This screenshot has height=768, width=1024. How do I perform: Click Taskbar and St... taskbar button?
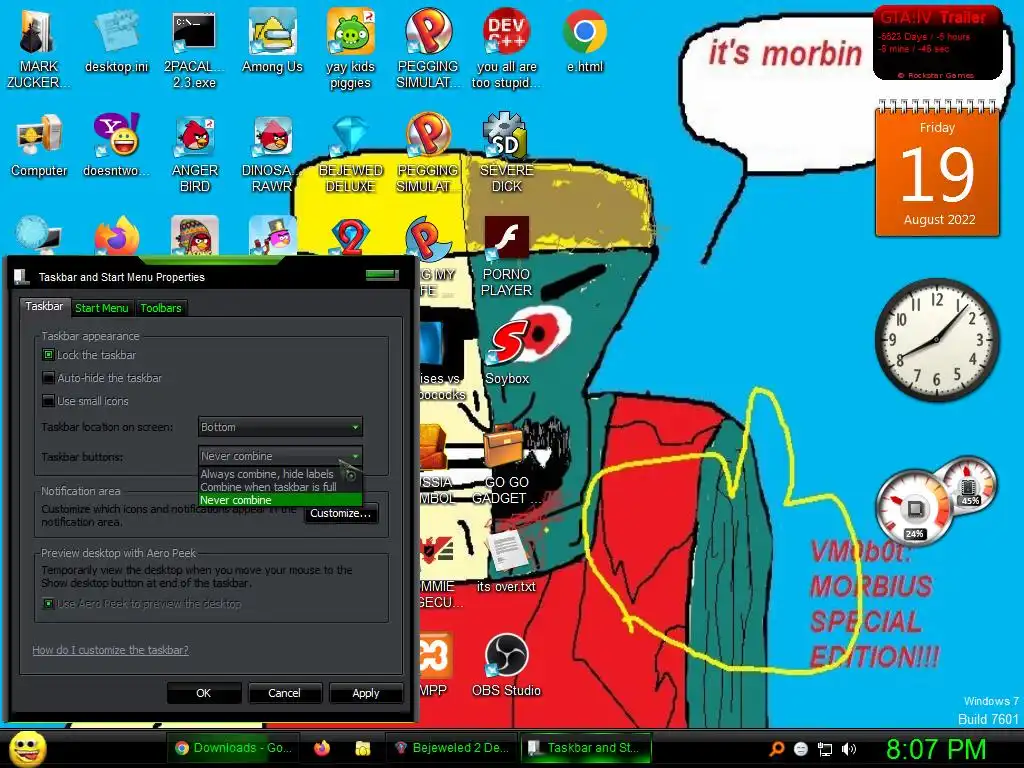(x=586, y=748)
